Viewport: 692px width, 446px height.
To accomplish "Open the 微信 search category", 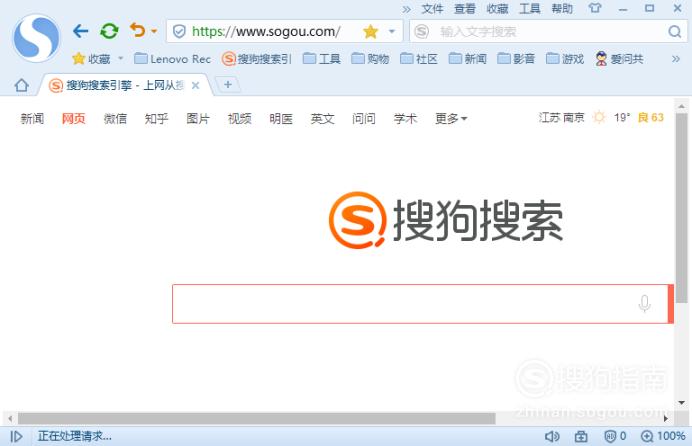I will coord(115,118).
